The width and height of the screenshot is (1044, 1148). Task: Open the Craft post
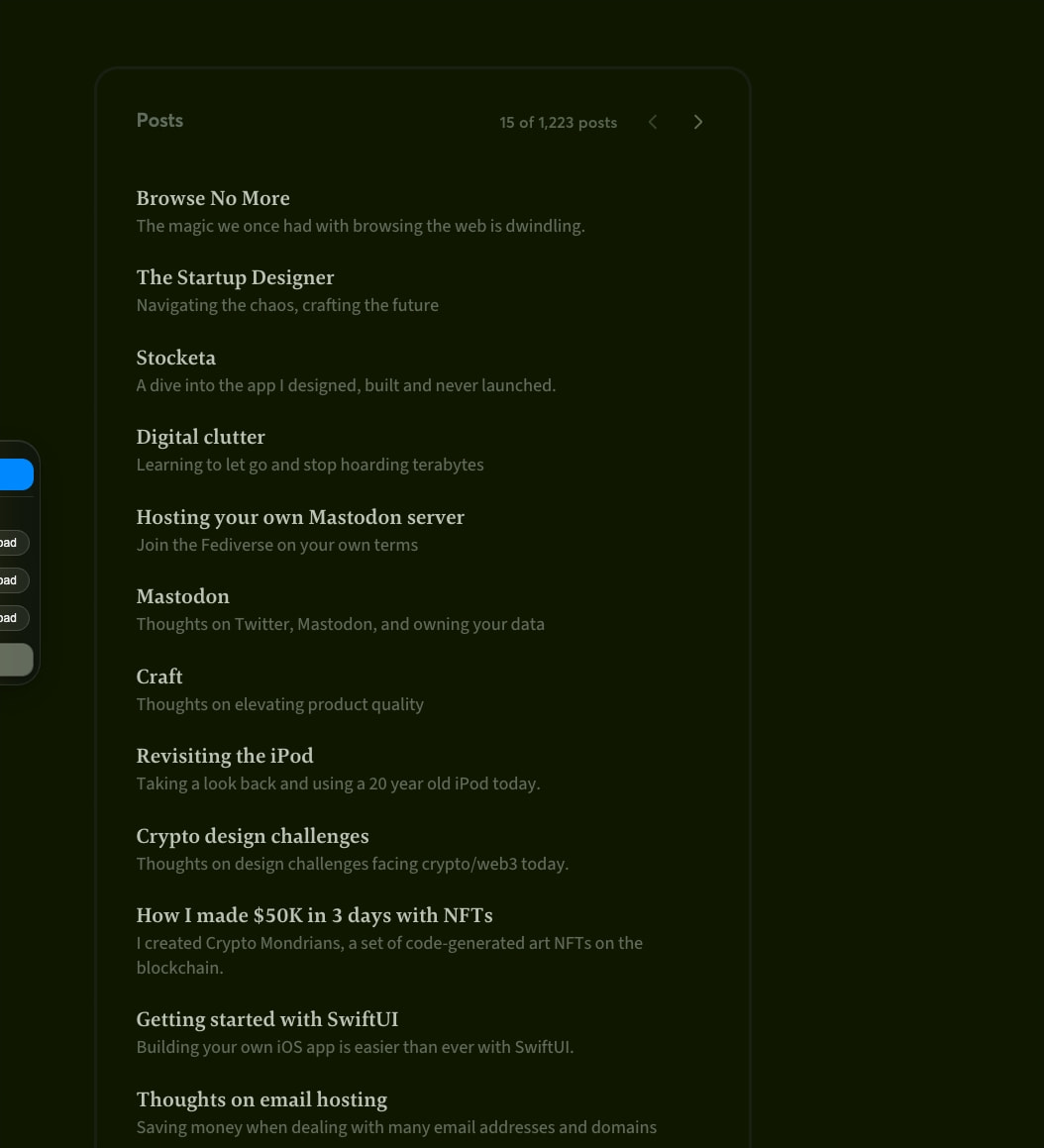coord(159,677)
